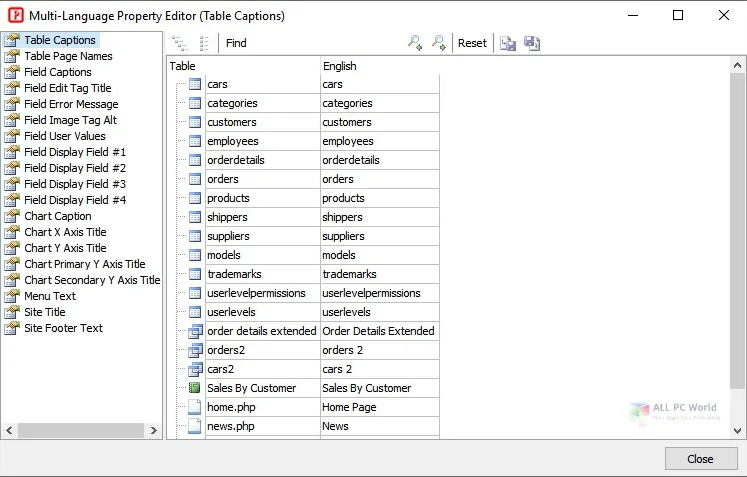This screenshot has height=477, width=747.
Task: Click the left panel scroll left arrow
Action: pos(10,430)
